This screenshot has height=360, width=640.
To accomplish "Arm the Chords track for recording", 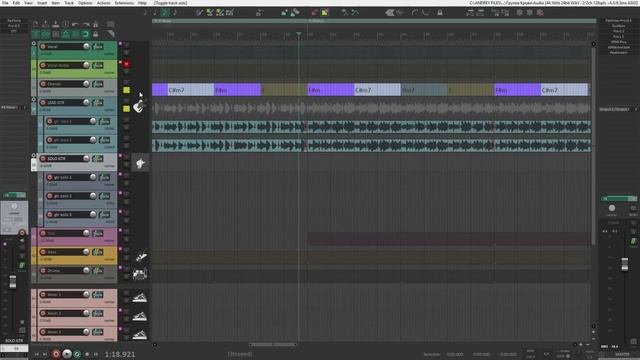I will (43, 84).
